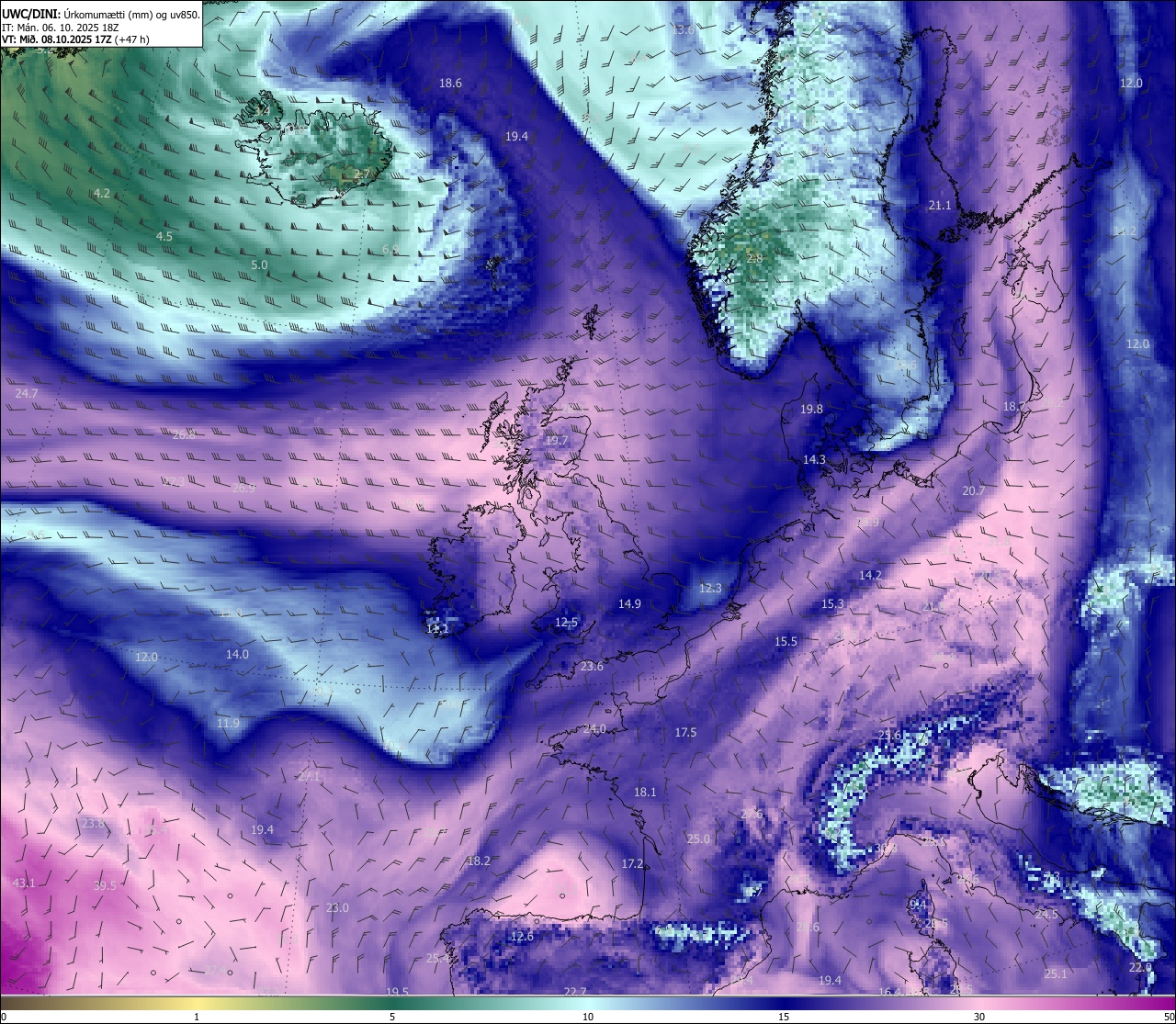Click the 18.1 value label
Screen dimensions: 1176x1024
coord(645,793)
